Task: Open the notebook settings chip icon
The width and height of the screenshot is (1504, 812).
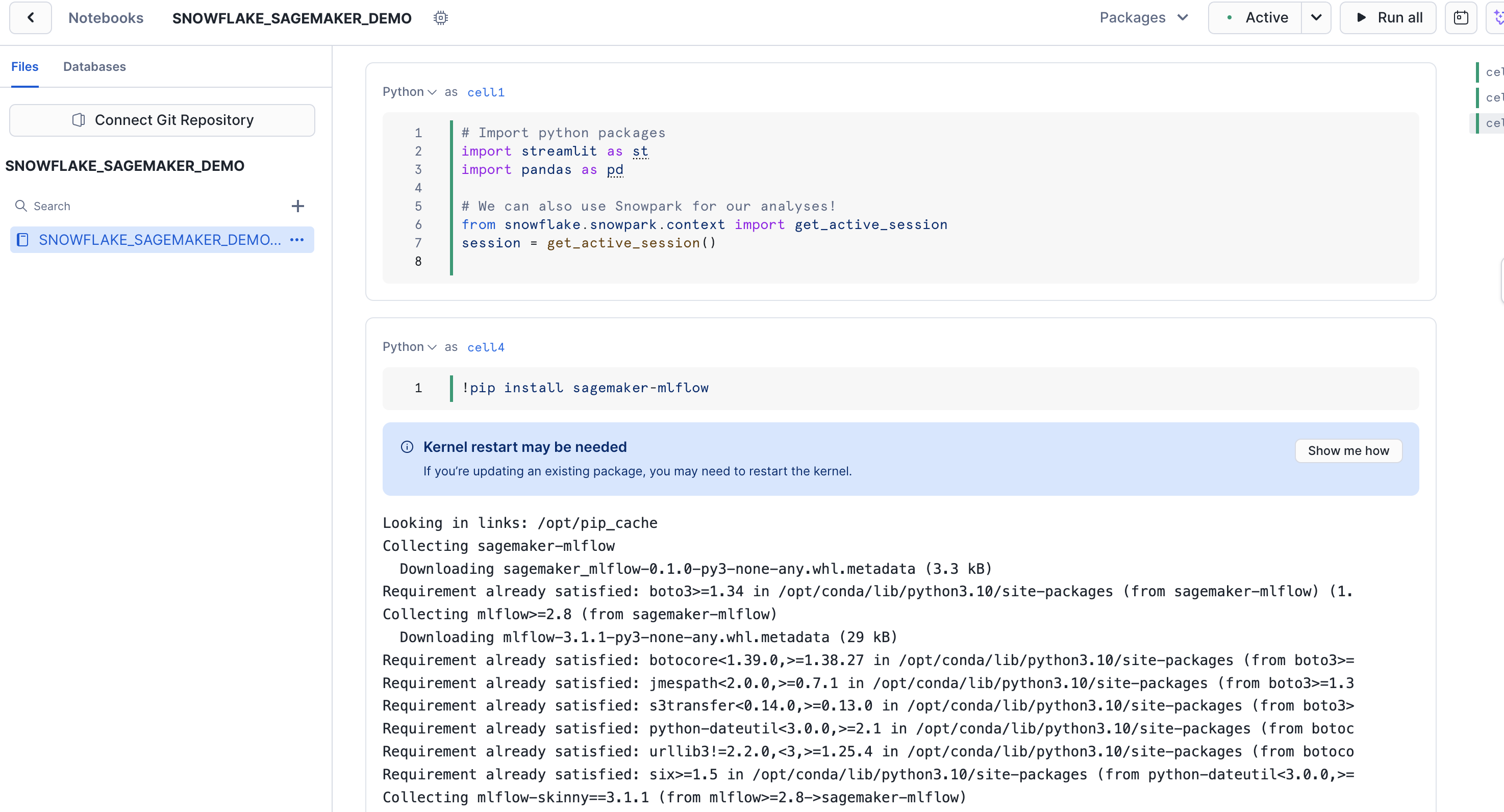Action: [441, 17]
